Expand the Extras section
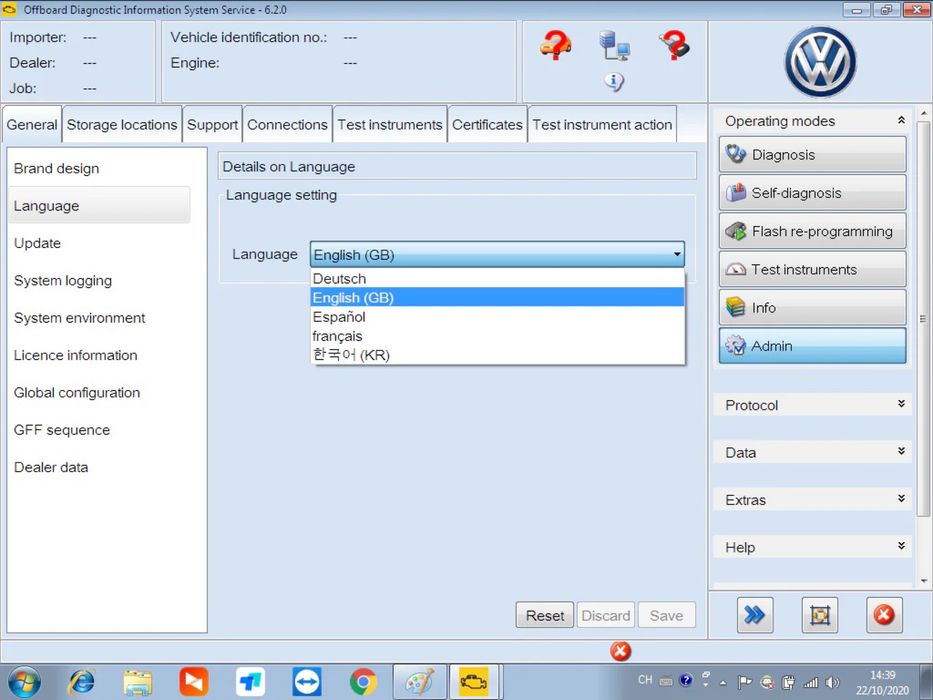 [812, 500]
